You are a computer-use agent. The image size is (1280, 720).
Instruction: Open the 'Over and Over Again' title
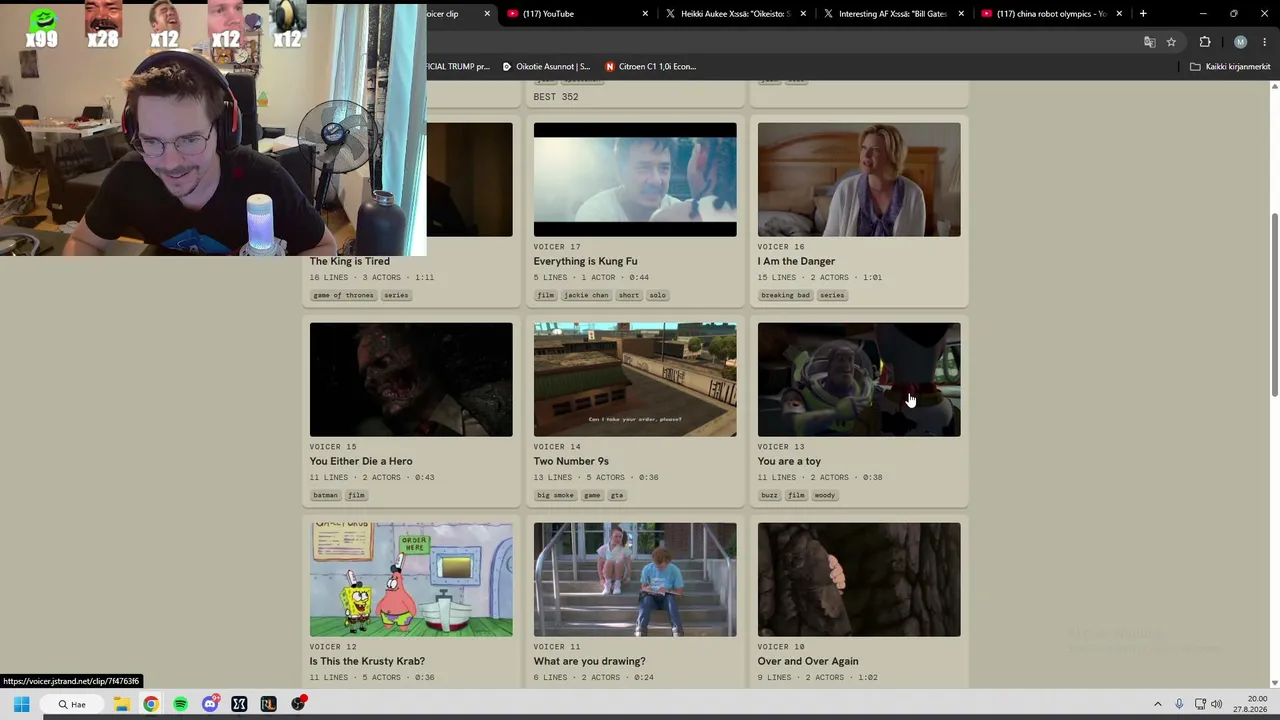pos(808,661)
